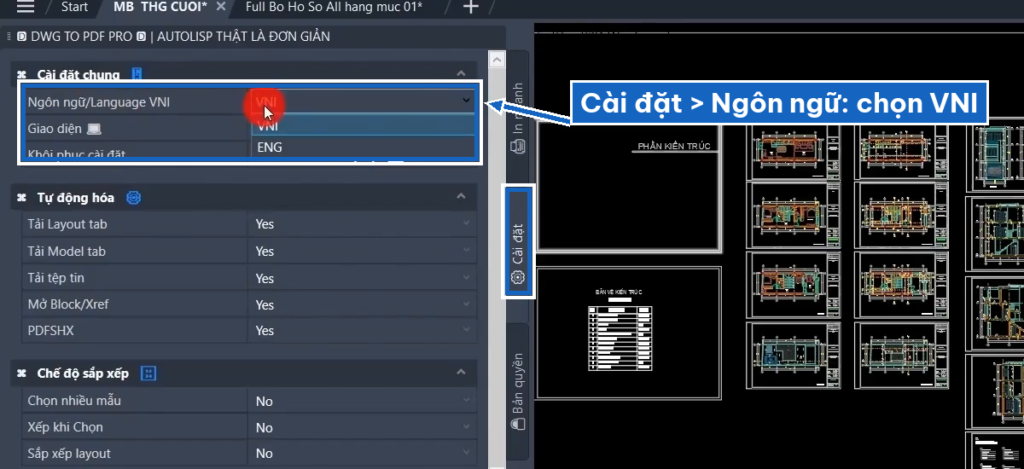
Task: Open Xếp khi Chọn No dropdown
Action: [x=362, y=428]
